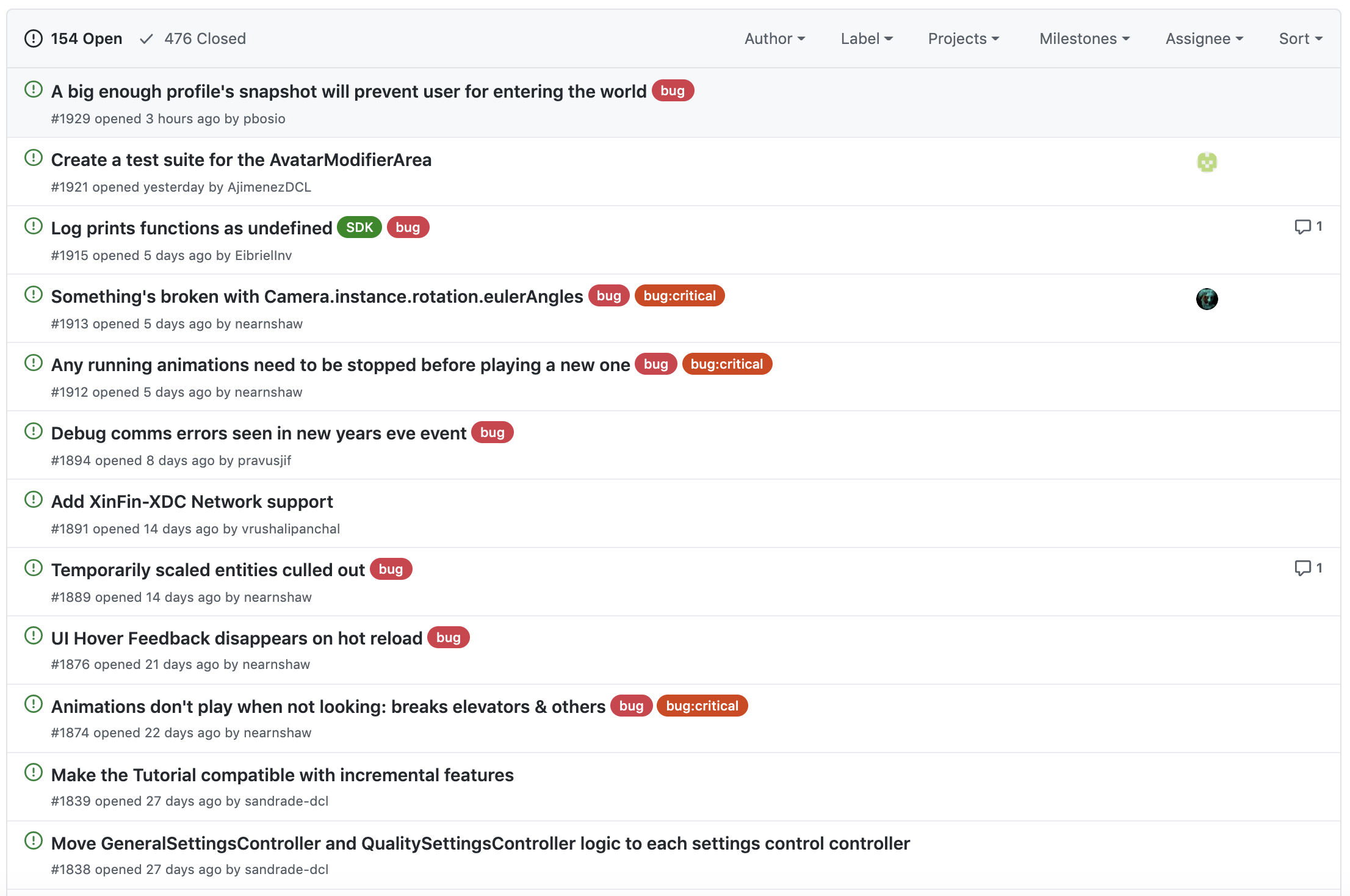Click open-issue icon beside issue #1929
This screenshot has height=896, width=1350.
pyautogui.click(x=34, y=90)
